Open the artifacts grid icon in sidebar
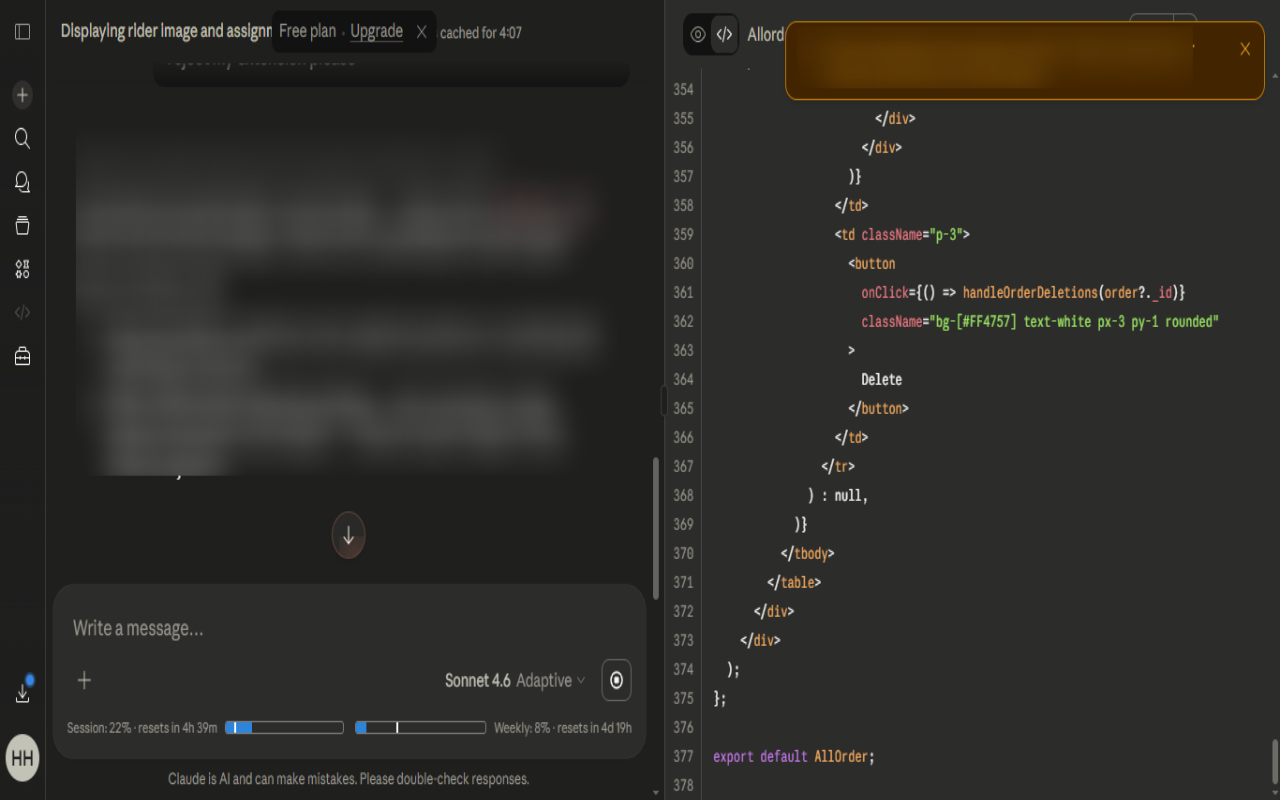The width and height of the screenshot is (1280, 800). [22, 269]
